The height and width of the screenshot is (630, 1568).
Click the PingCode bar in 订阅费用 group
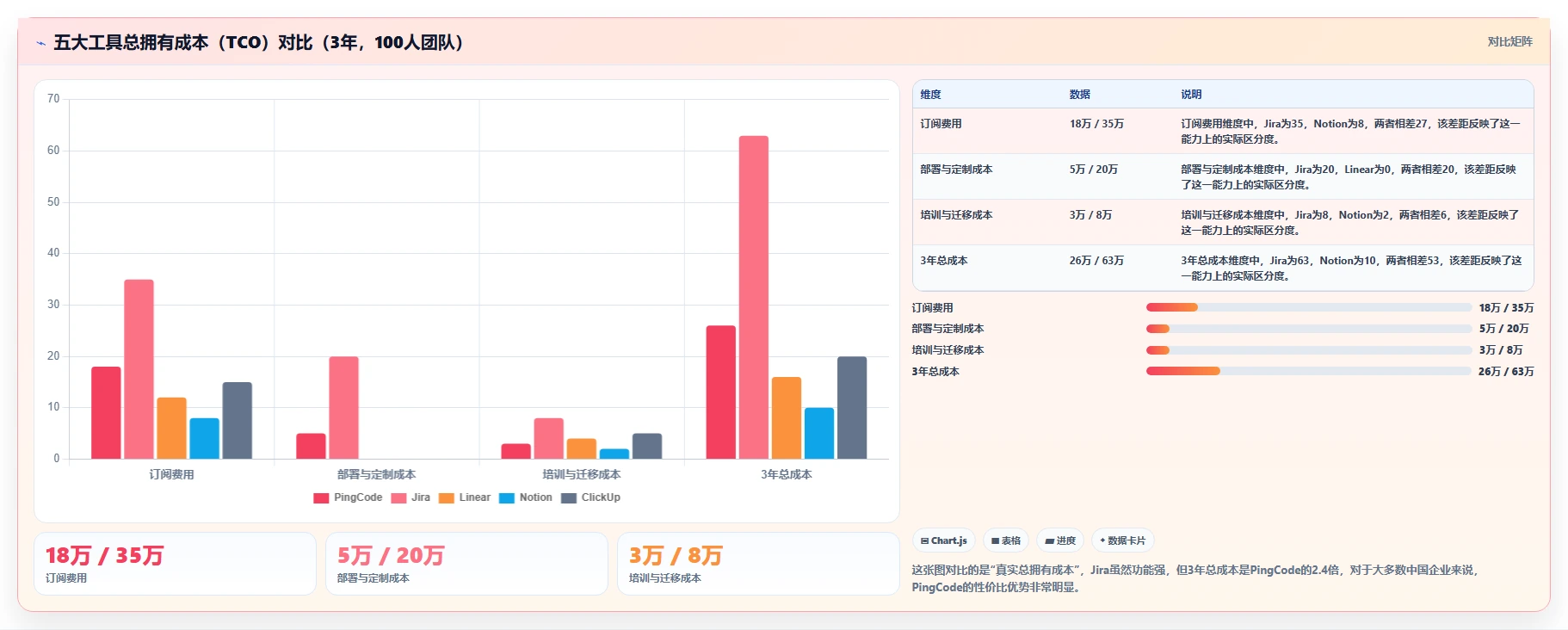tap(106, 413)
